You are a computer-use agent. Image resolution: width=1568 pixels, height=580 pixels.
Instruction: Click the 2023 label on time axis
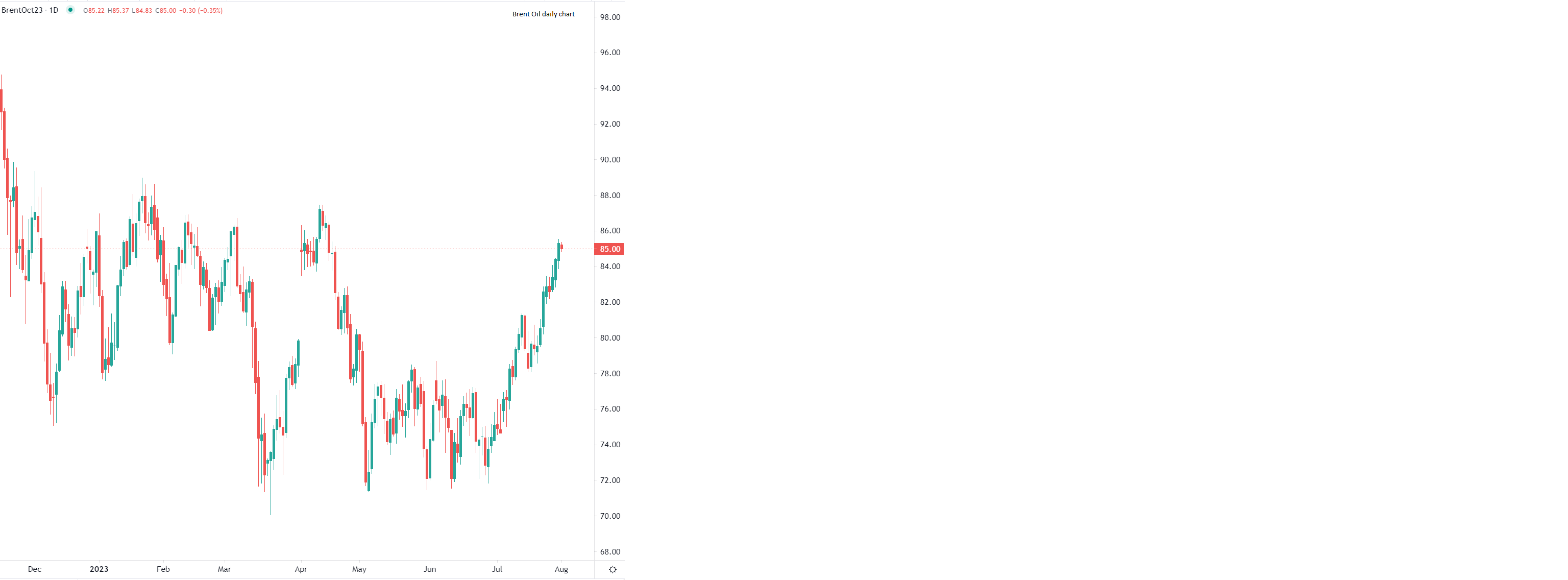(99, 570)
